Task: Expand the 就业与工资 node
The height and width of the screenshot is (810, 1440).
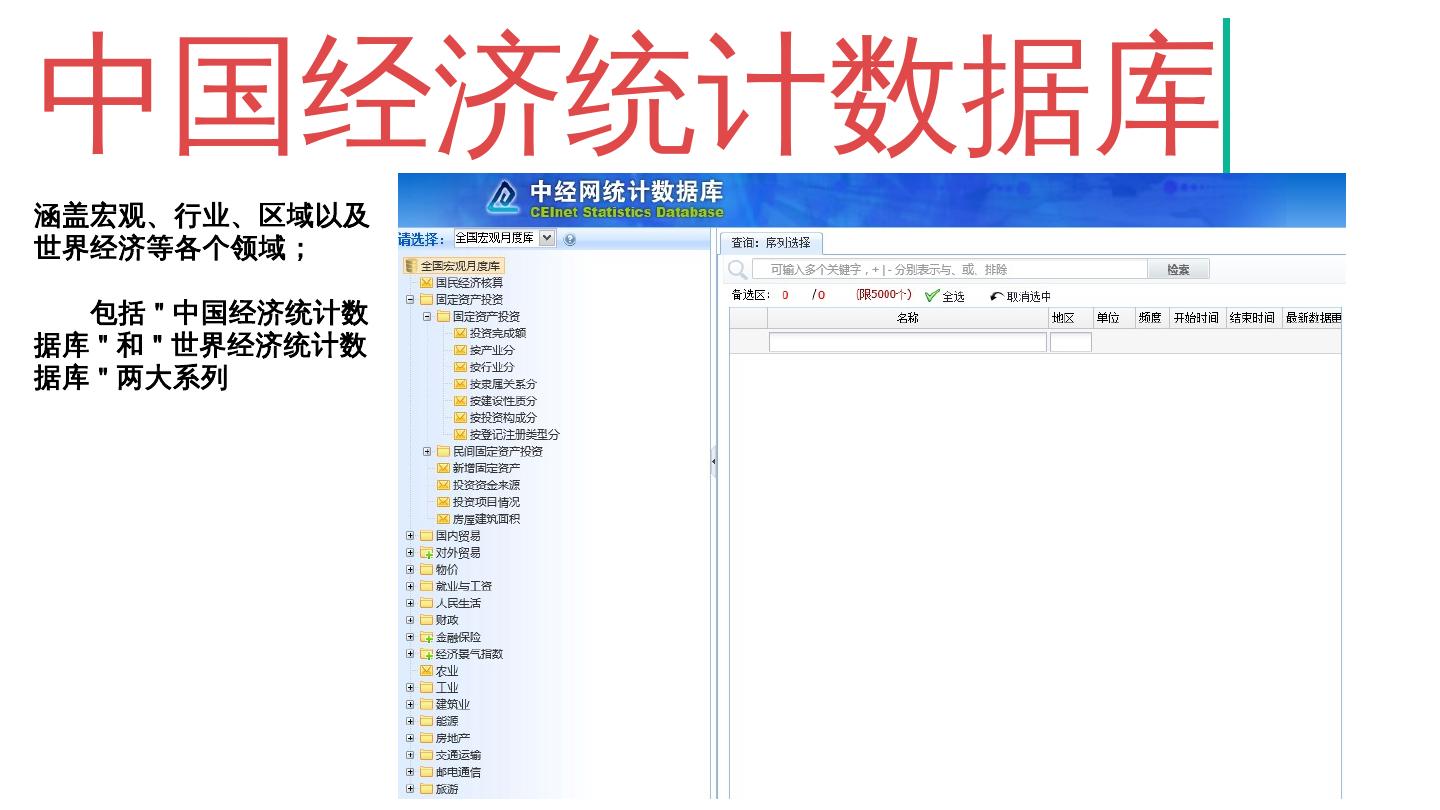Action: 410,586
